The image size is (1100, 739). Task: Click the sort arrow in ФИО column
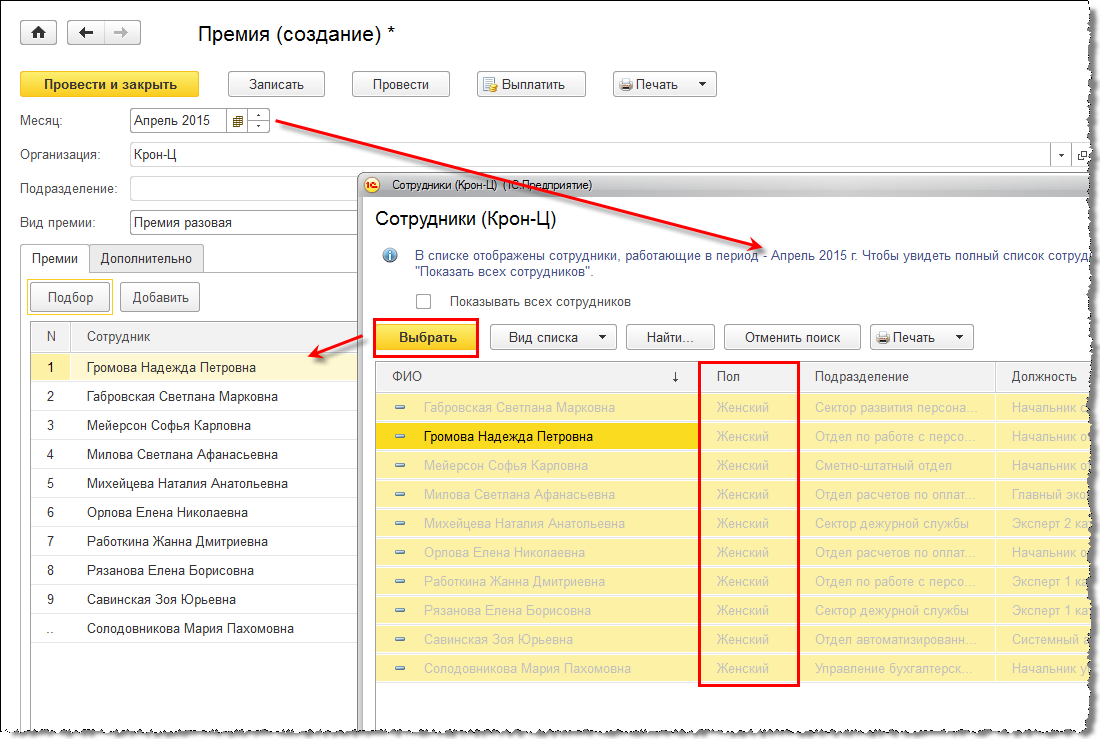click(x=675, y=377)
